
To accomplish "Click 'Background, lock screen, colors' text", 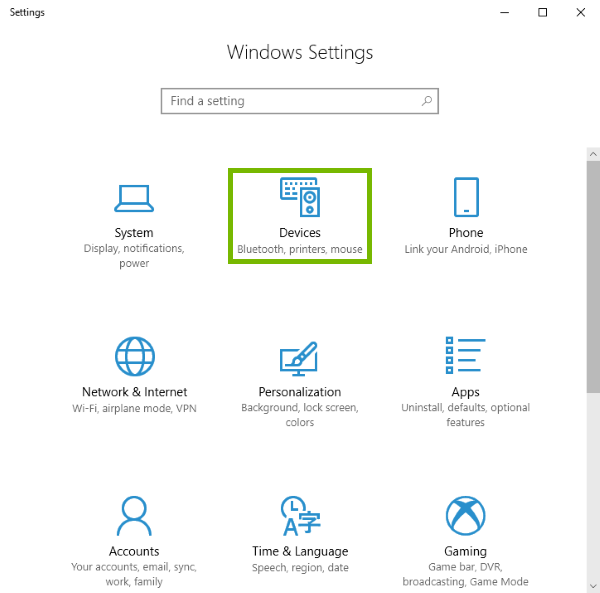I will (x=300, y=415).
